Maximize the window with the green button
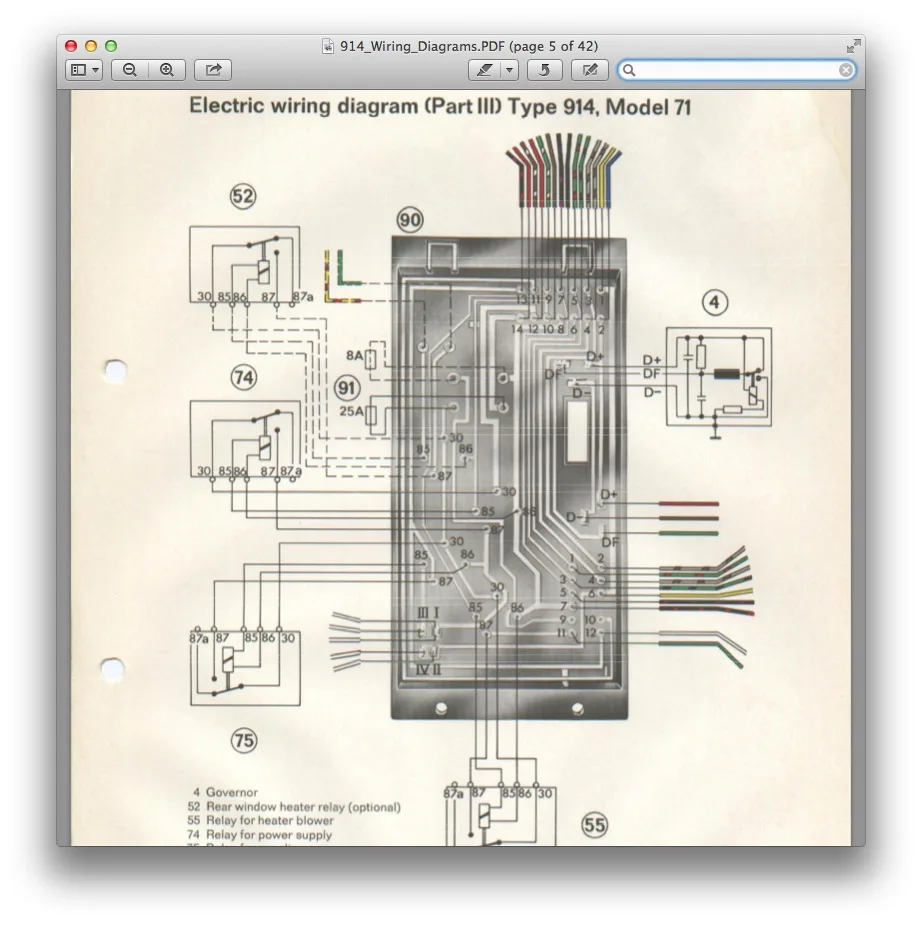Screen dimensions: 922x925 (x=111, y=46)
